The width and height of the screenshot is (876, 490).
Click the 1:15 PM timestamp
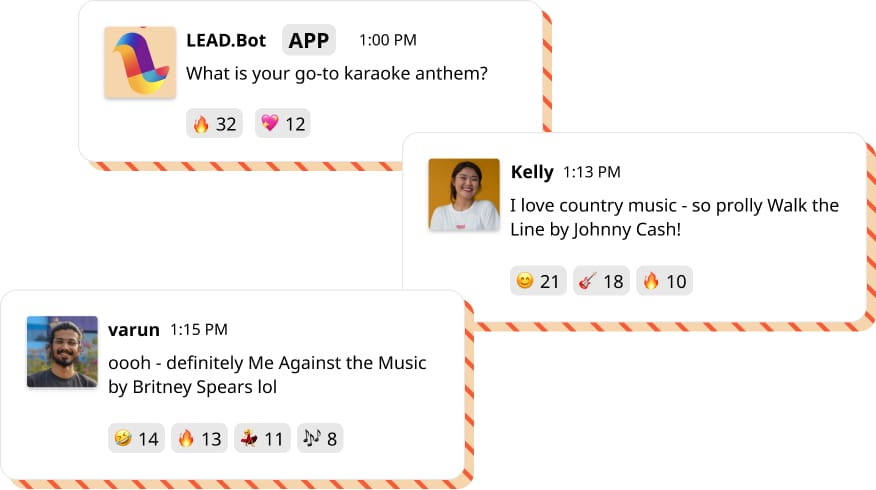(199, 329)
